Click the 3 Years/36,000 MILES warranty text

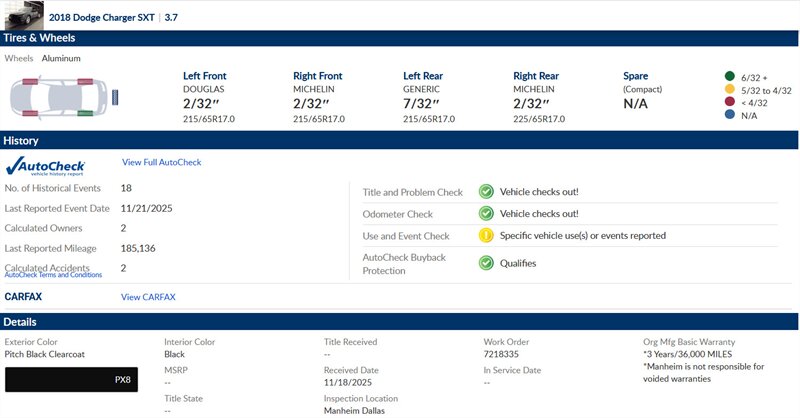688,354
